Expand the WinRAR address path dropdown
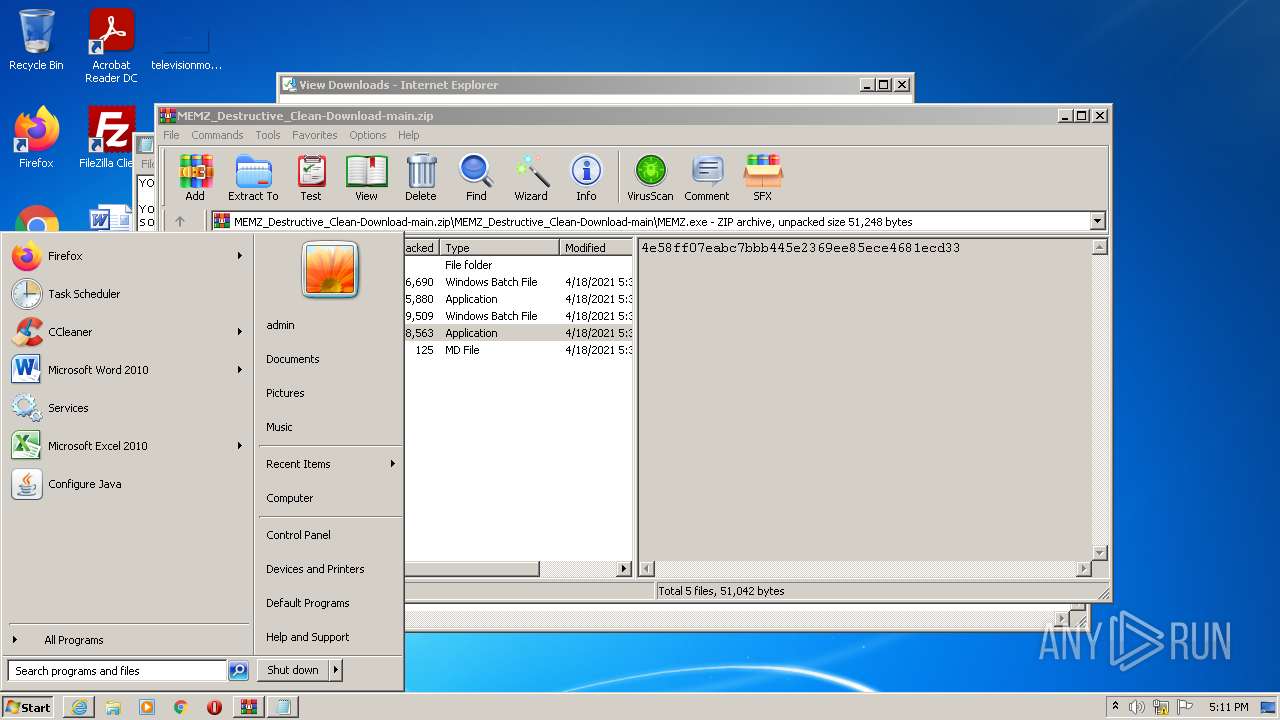 (1097, 222)
